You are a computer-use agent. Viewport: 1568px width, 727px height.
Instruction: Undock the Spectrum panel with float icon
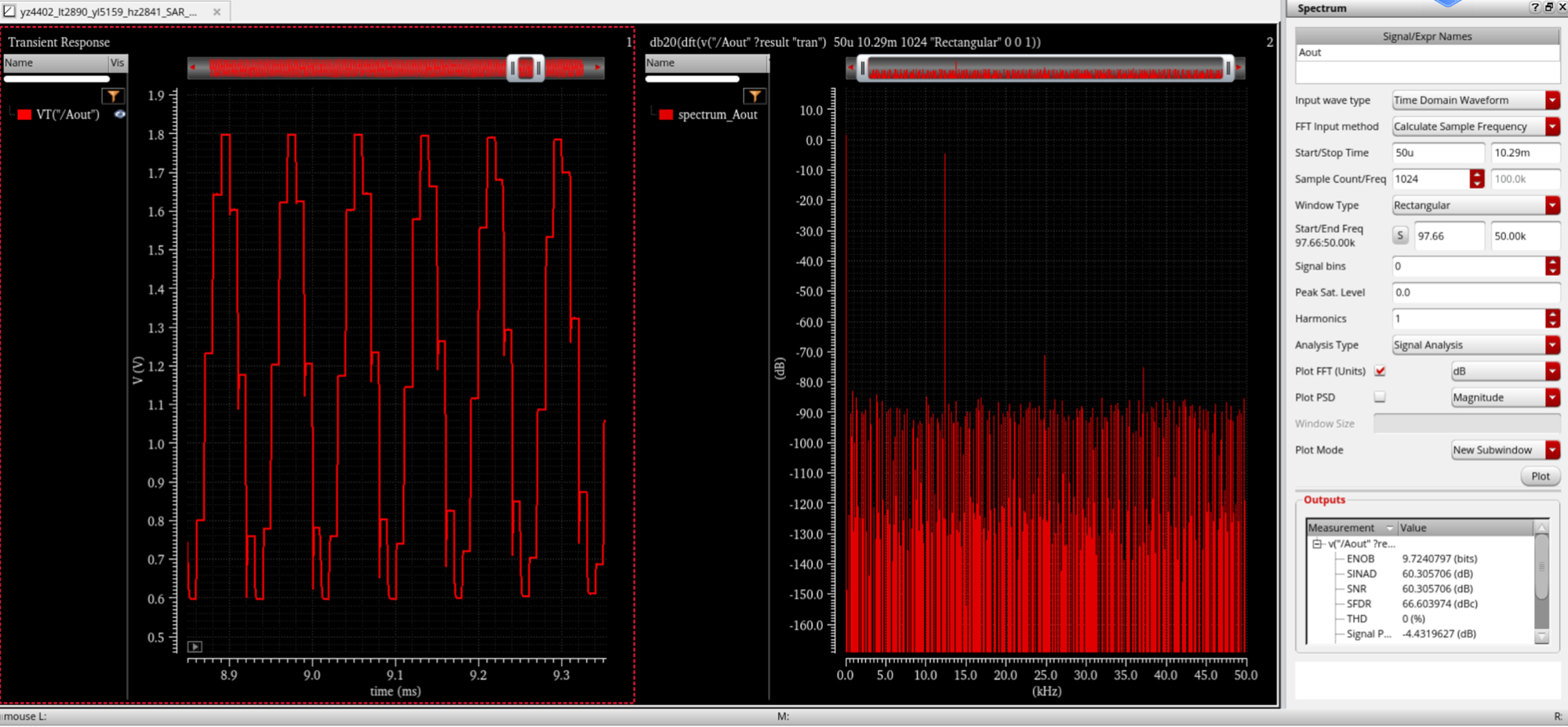tap(1548, 7)
